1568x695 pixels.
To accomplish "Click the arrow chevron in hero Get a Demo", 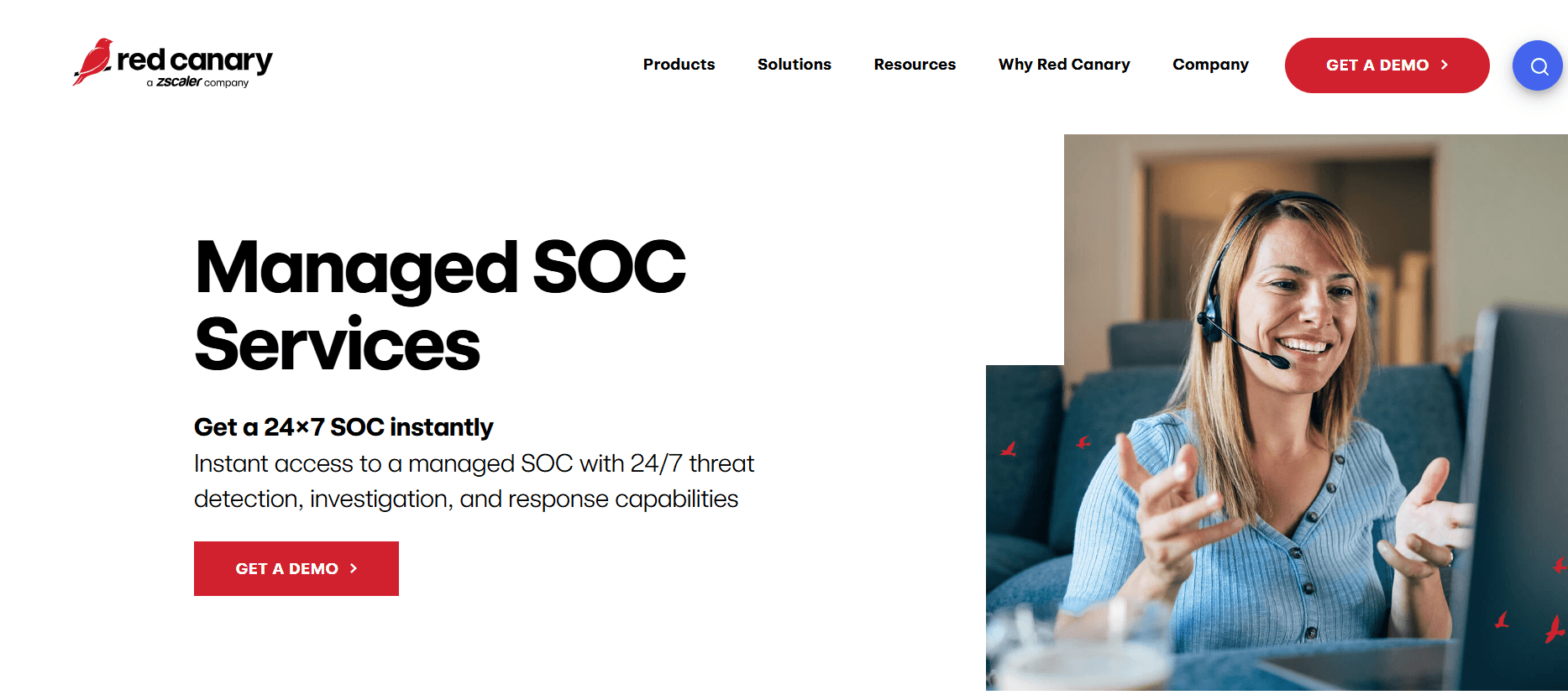I will pos(353,568).
